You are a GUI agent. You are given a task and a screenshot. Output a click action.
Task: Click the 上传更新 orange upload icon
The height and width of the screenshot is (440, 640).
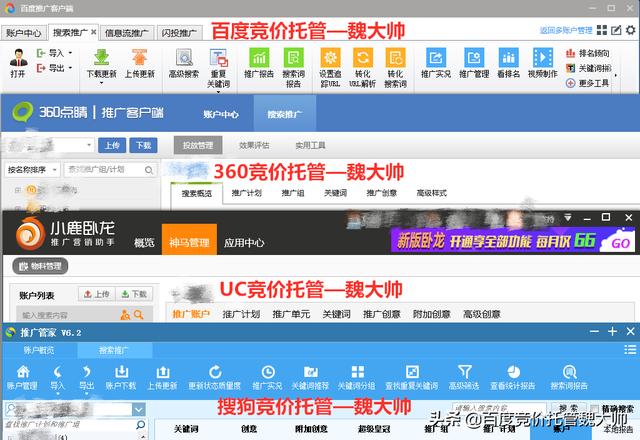tap(139, 57)
